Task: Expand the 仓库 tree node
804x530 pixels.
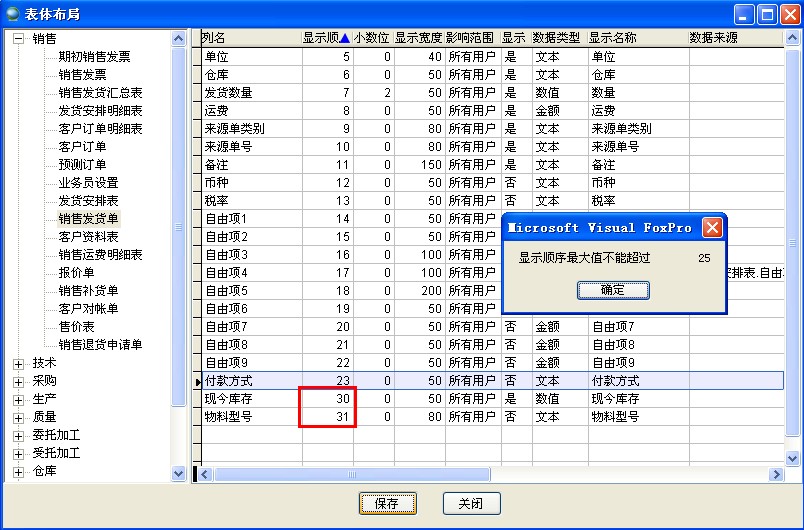Action: [x=18, y=471]
